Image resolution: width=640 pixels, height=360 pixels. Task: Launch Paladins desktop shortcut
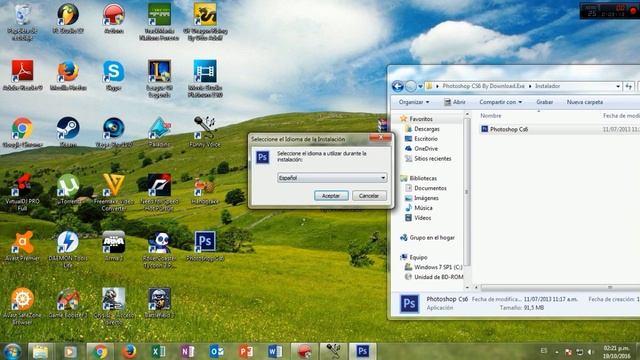[159, 132]
